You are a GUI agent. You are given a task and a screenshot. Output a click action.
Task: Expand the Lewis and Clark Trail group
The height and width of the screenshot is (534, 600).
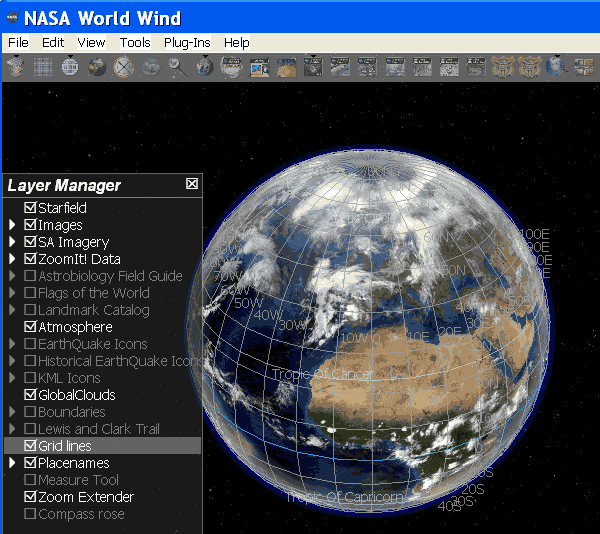[x=12, y=429]
